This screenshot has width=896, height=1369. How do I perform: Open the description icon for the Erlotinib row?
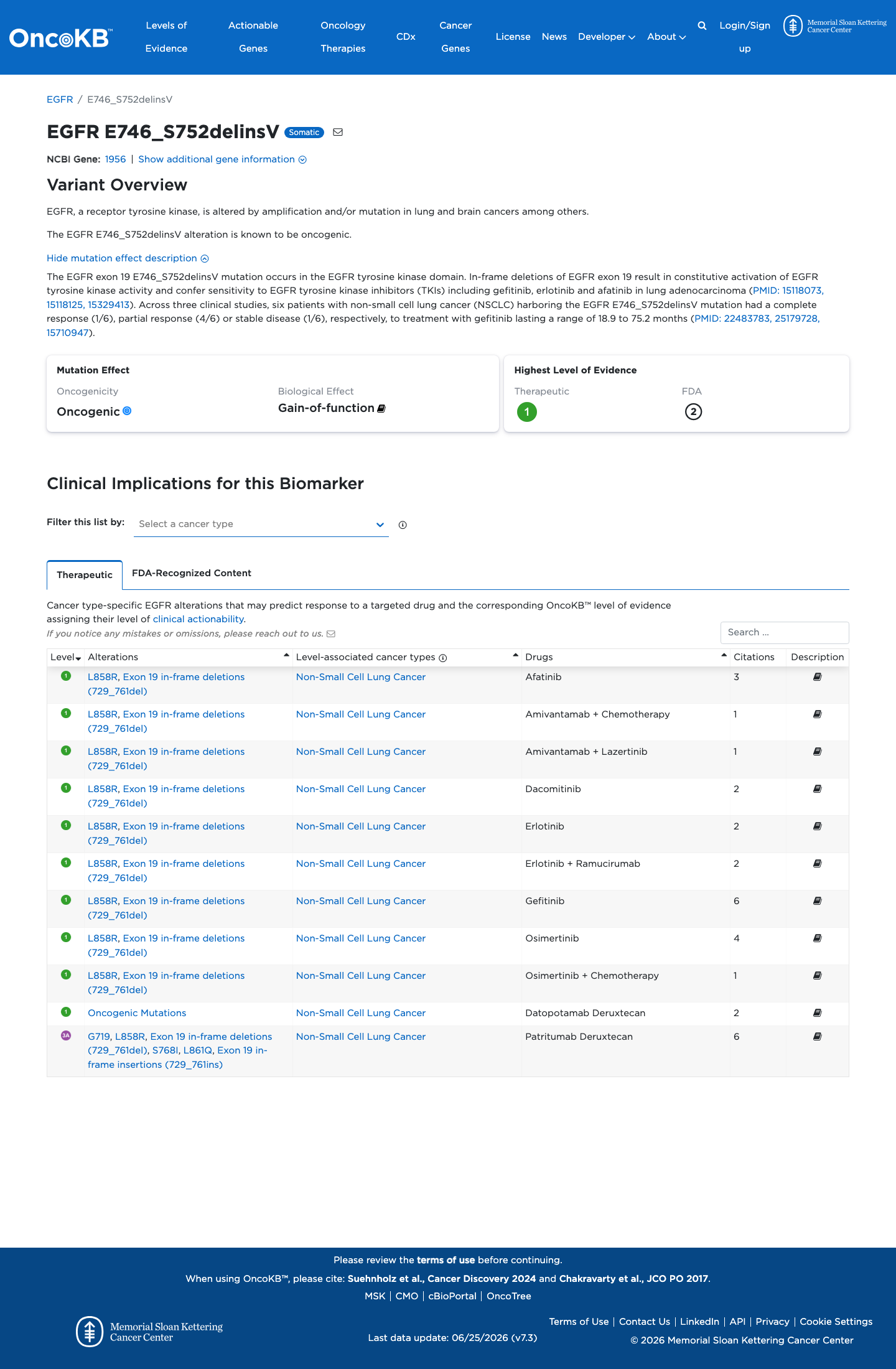[x=818, y=826]
